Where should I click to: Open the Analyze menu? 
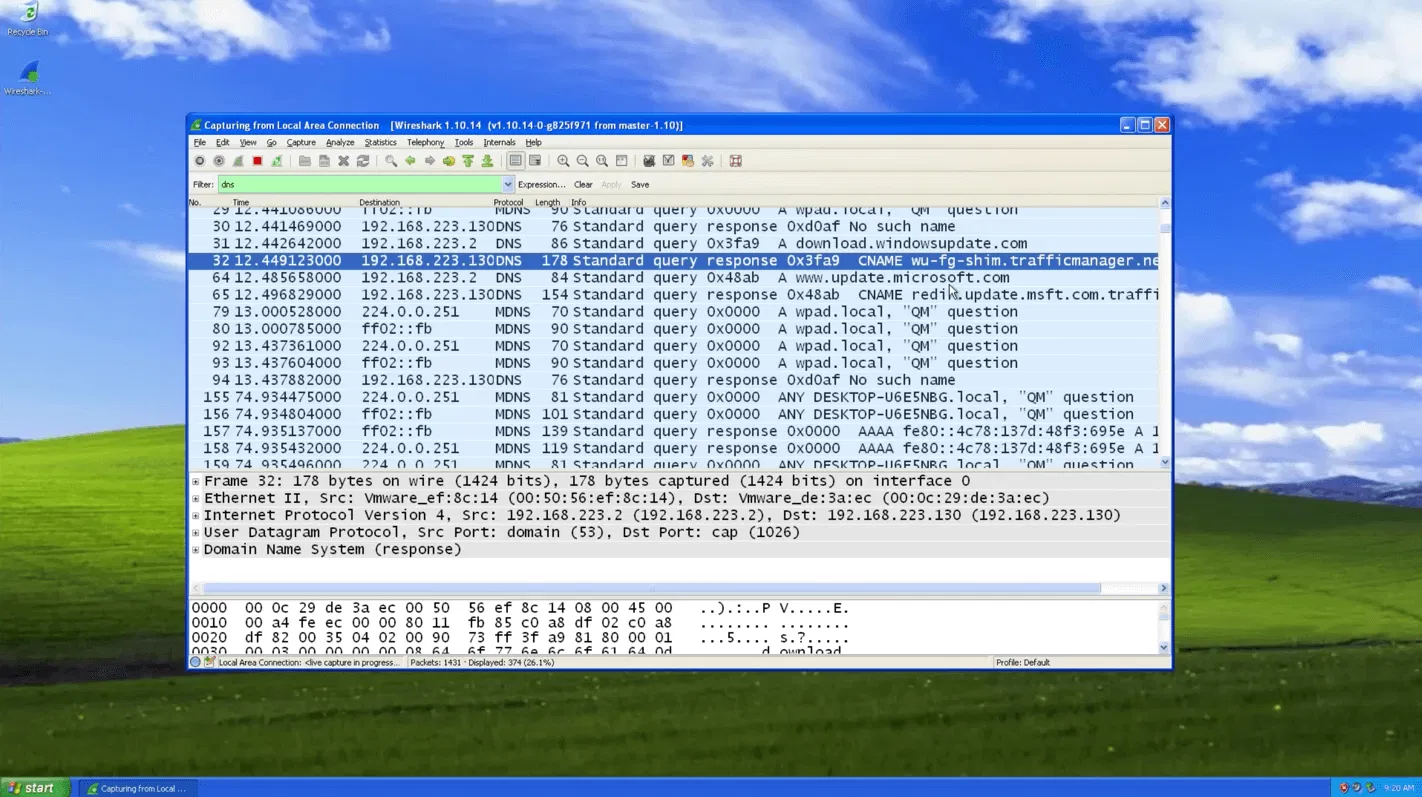(340, 143)
